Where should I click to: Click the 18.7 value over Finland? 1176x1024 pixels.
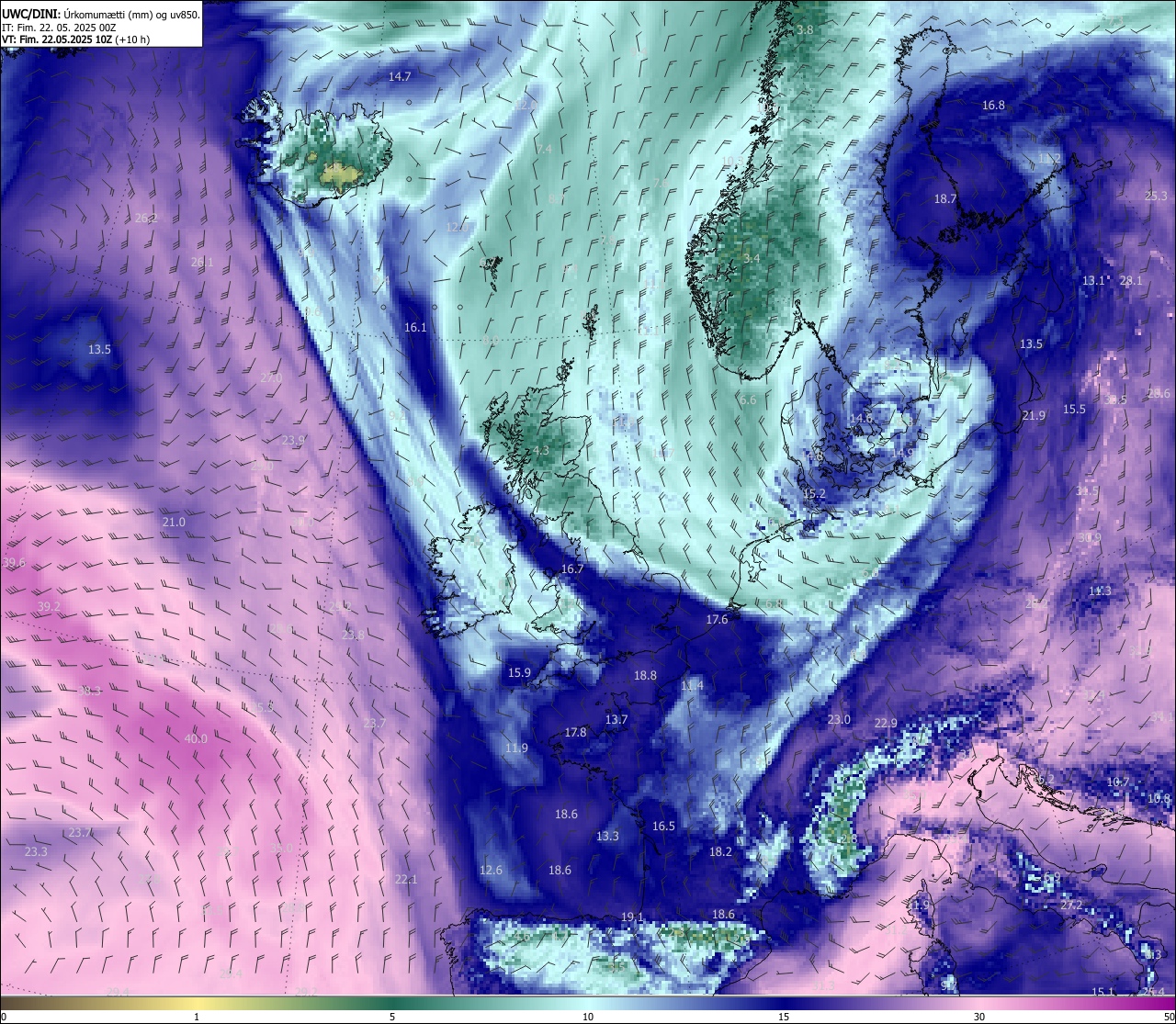945,199
